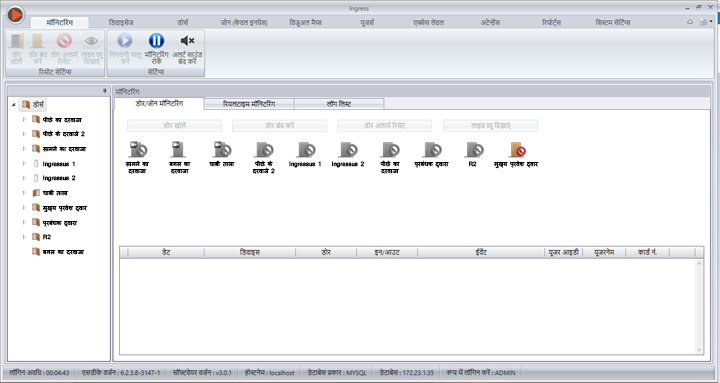720x383 pixels.
Task: Select the पीछे के दरवाजे 2 icon in monitoring panel
Action: (264, 150)
